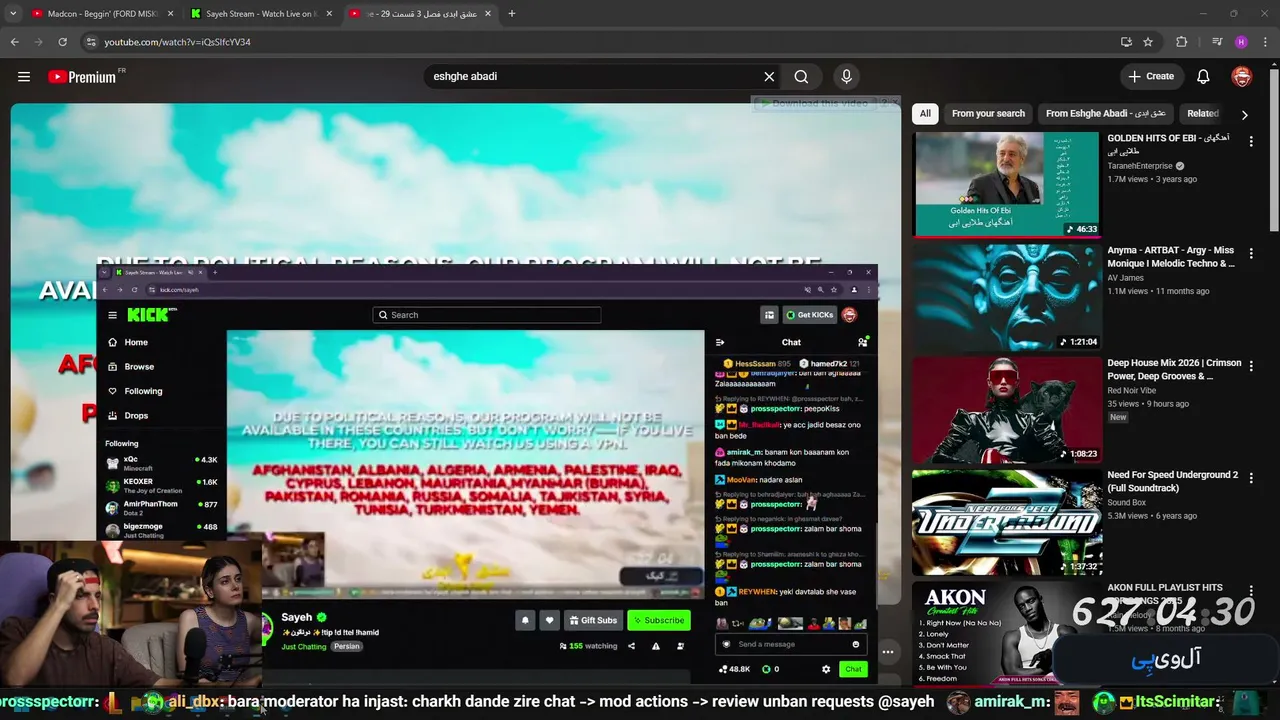Go to the YouTube Premium home logo
The image size is (1280, 720).
(82, 77)
